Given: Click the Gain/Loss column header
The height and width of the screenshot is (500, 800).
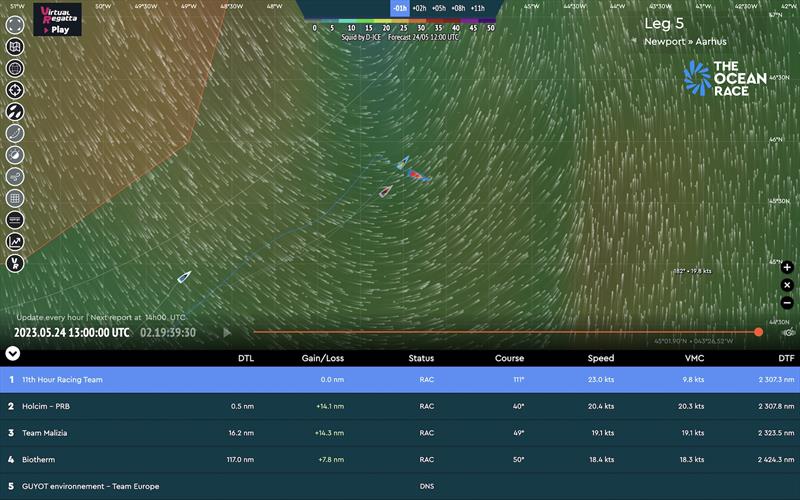Looking at the screenshot, I should [x=322, y=358].
